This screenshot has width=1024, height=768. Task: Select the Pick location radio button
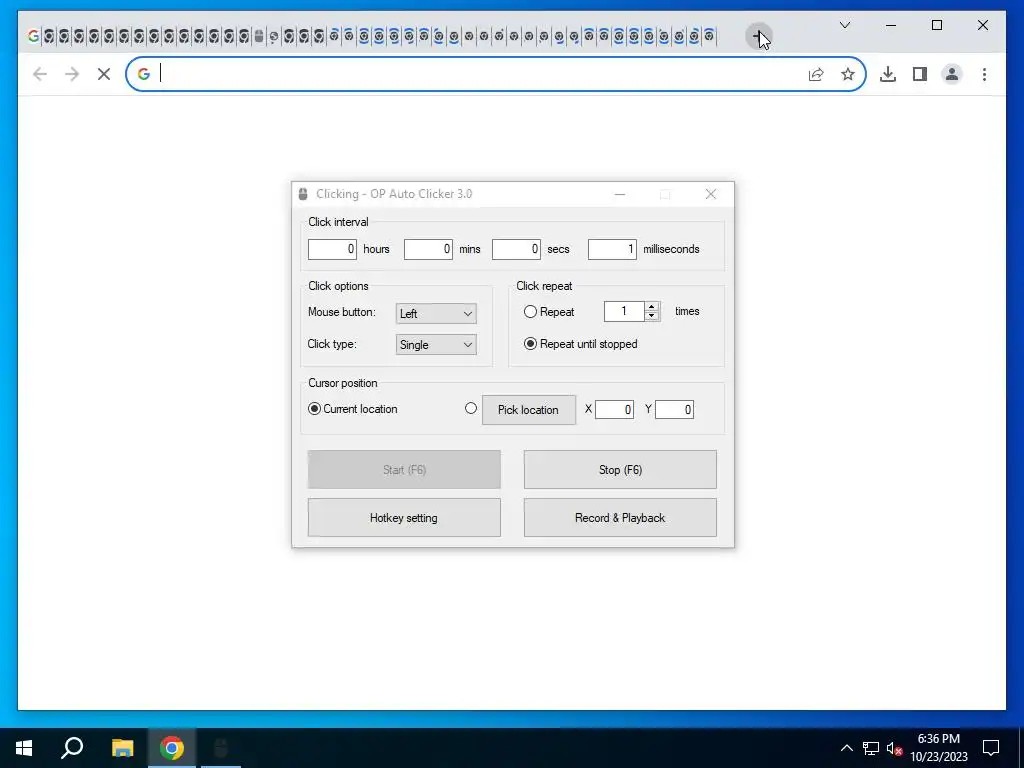[x=471, y=409]
